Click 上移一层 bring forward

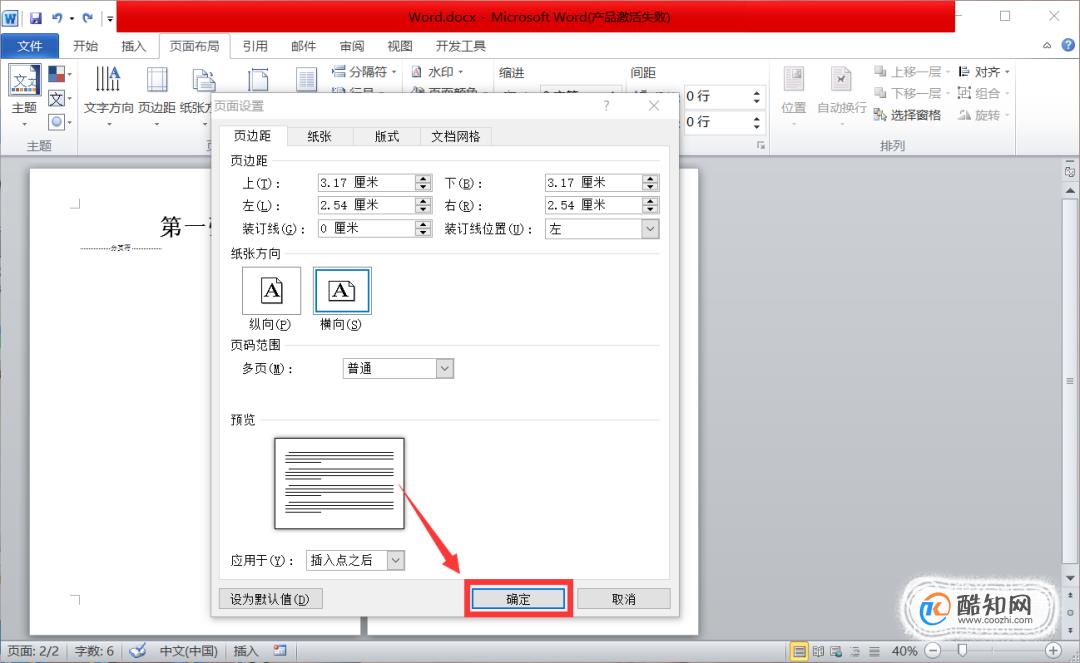pyautogui.click(x=911, y=72)
